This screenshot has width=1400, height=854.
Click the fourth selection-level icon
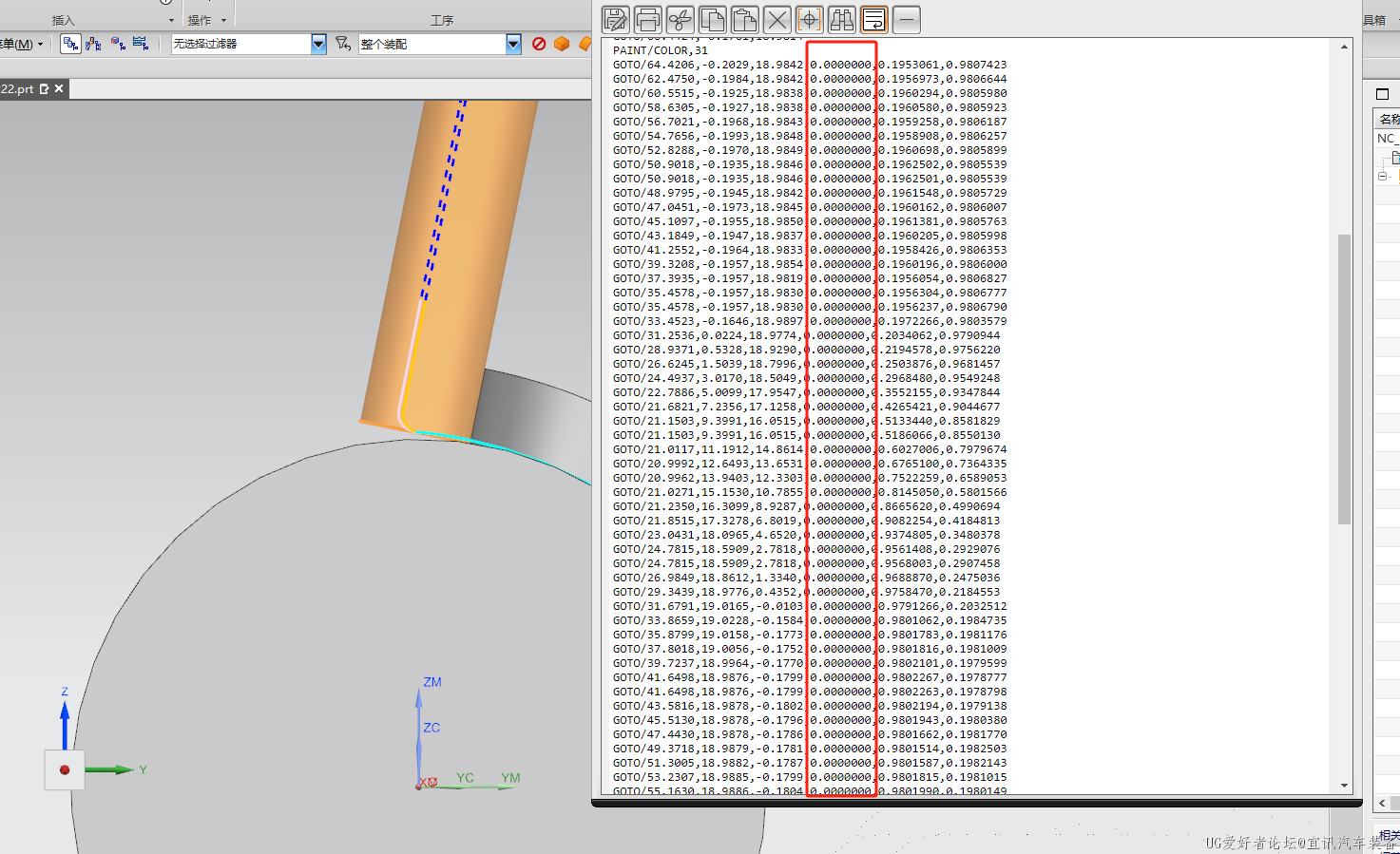[x=141, y=44]
